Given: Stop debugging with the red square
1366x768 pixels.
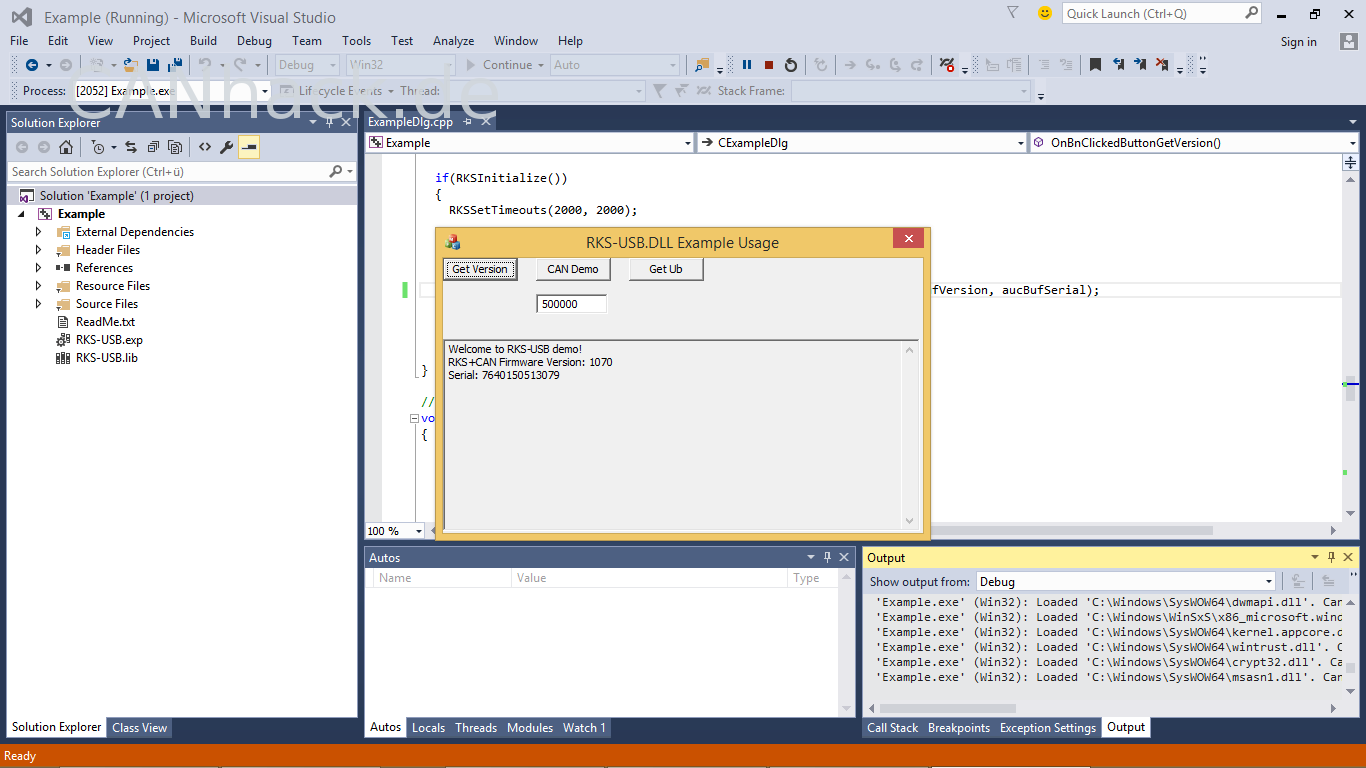Looking at the screenshot, I should coord(769,65).
